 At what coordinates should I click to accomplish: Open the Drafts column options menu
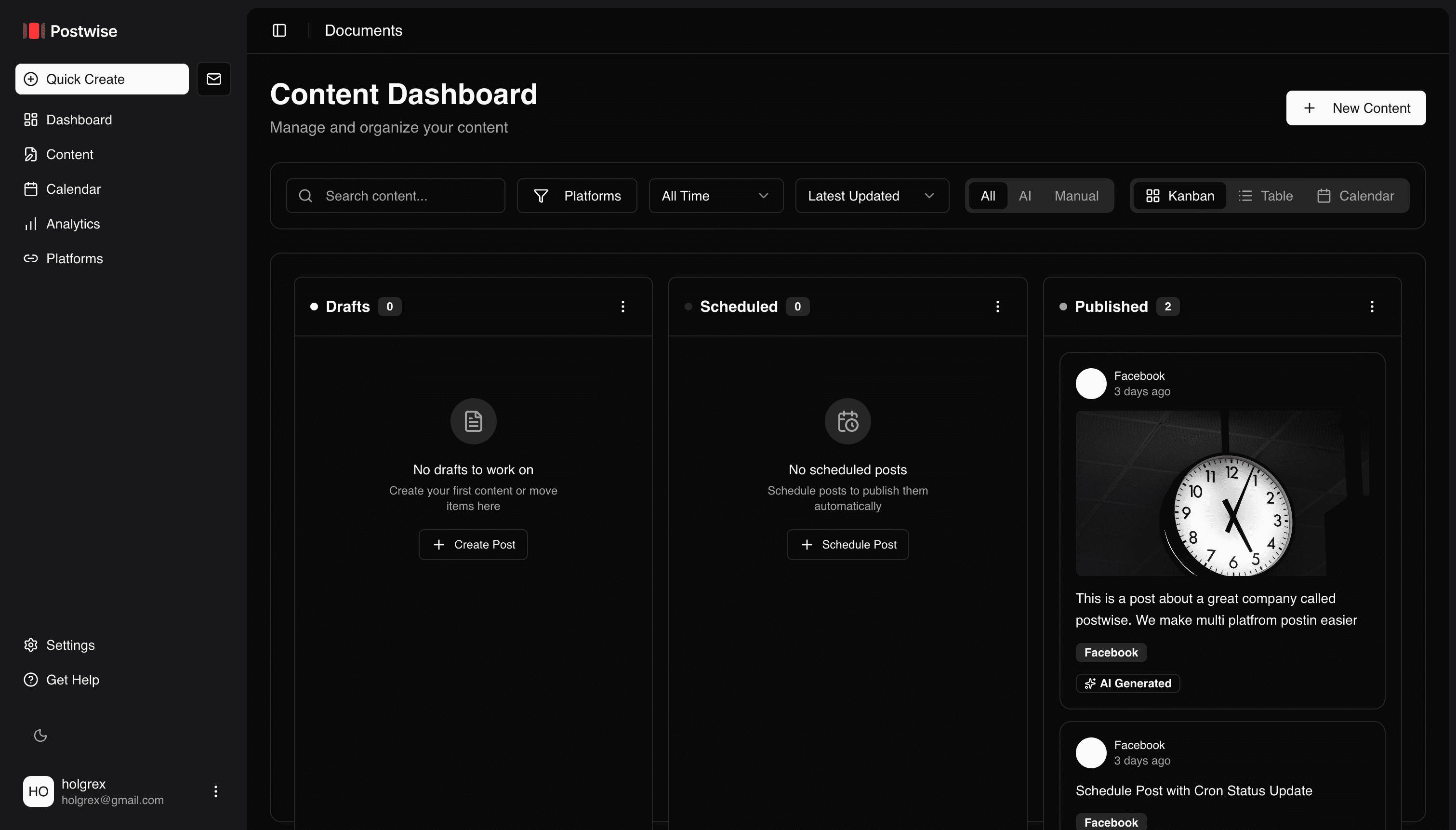pos(622,307)
